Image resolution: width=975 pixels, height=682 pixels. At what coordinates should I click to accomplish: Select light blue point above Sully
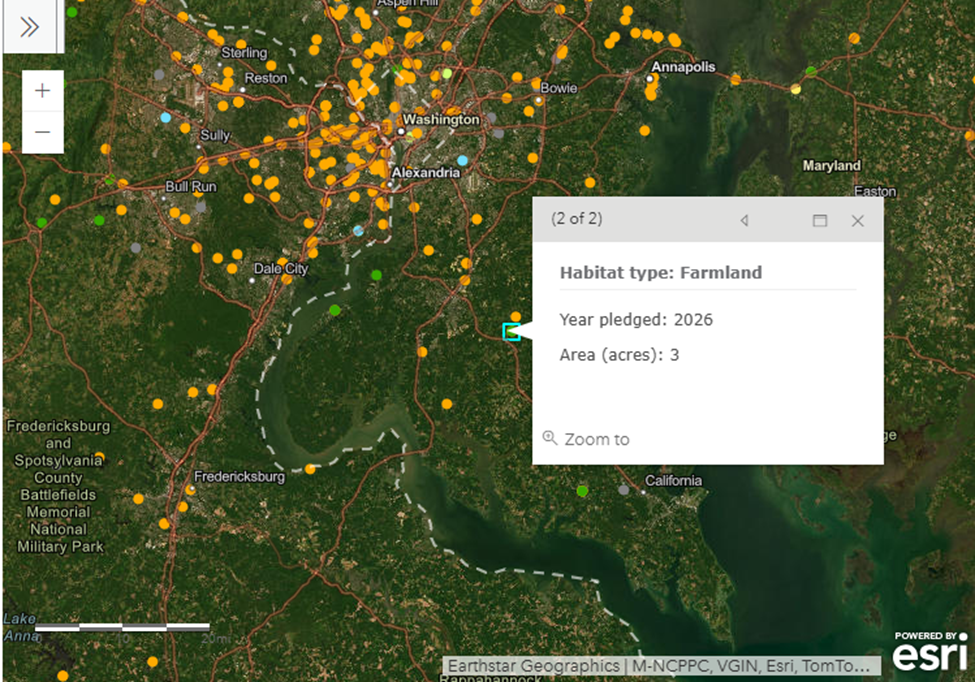point(166,117)
